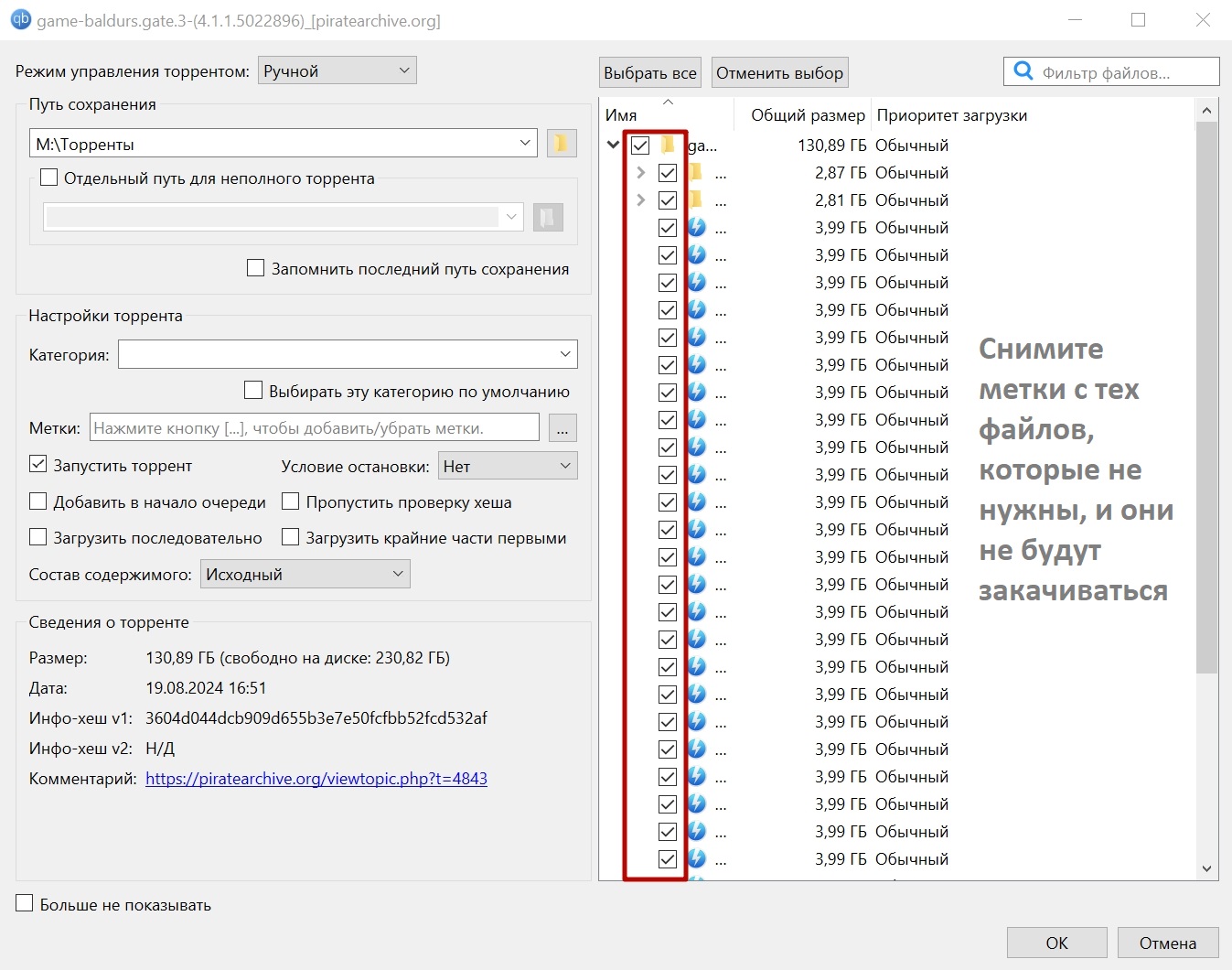Click the first 3,99 ГБ file icon
The width and height of the screenshot is (1232, 970).
tap(697, 228)
